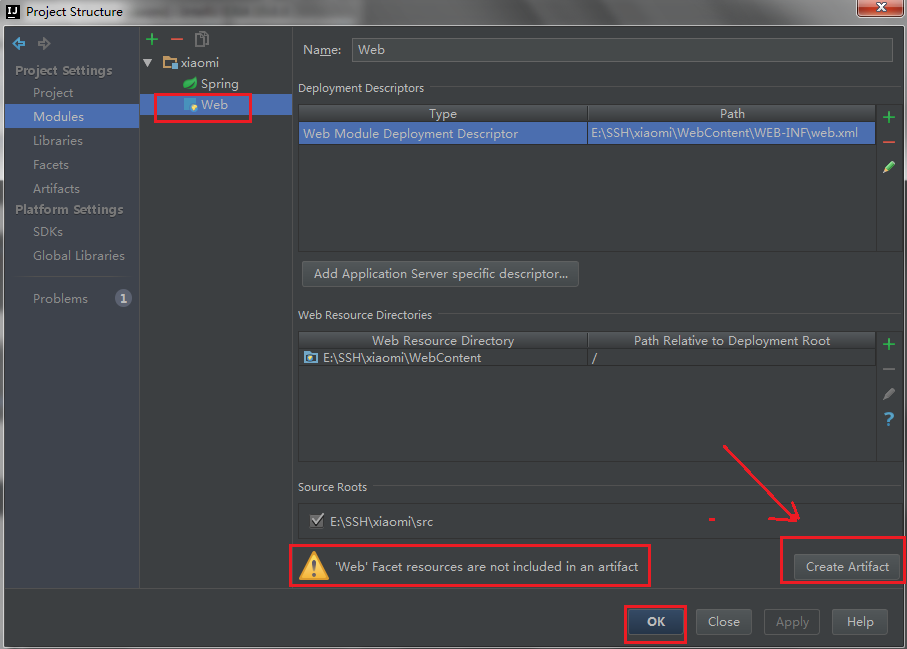Open Global Libraries settings
The image size is (907, 649).
(x=79, y=256)
